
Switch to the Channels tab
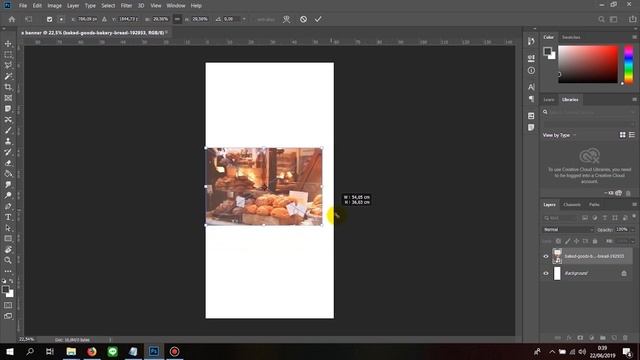pyautogui.click(x=571, y=204)
